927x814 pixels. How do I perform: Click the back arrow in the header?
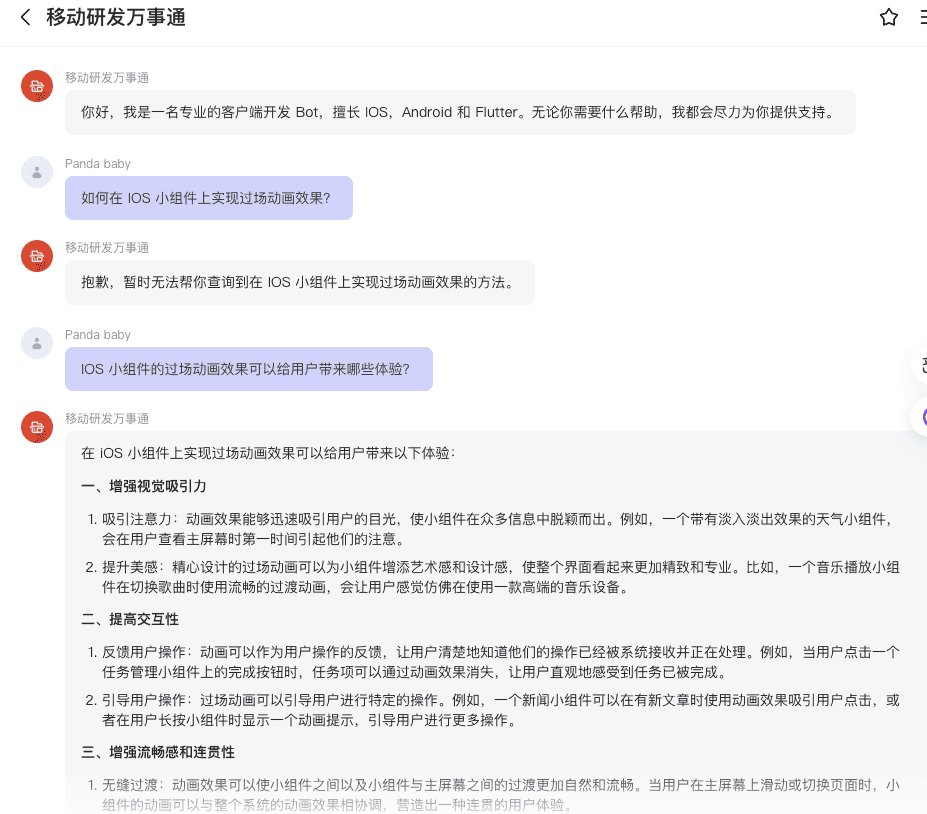coord(26,18)
